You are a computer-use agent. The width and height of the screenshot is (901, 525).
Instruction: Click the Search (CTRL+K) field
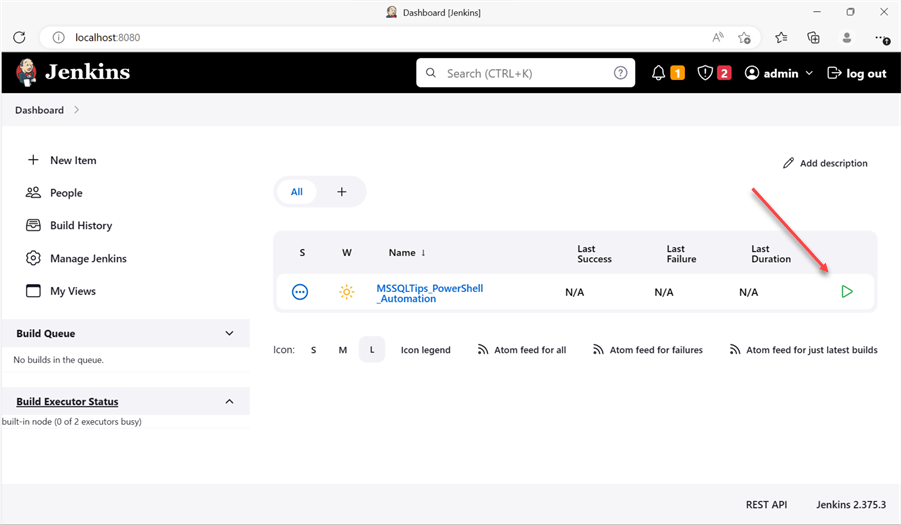click(x=525, y=73)
